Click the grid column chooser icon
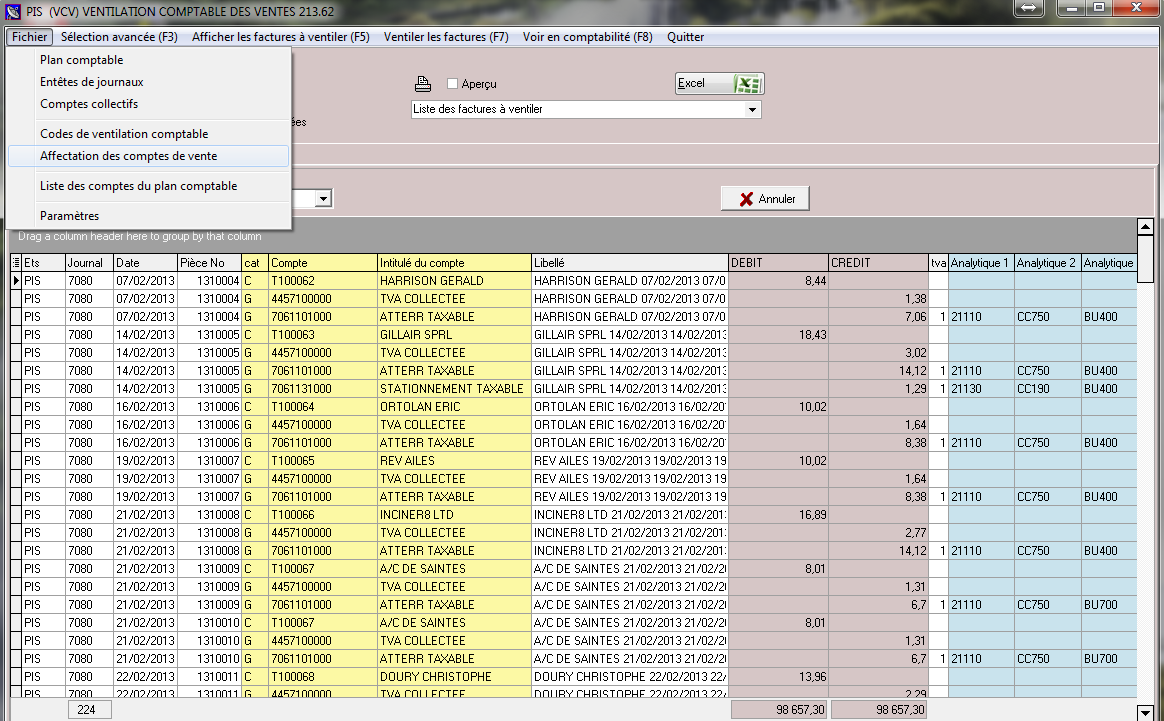 15,263
